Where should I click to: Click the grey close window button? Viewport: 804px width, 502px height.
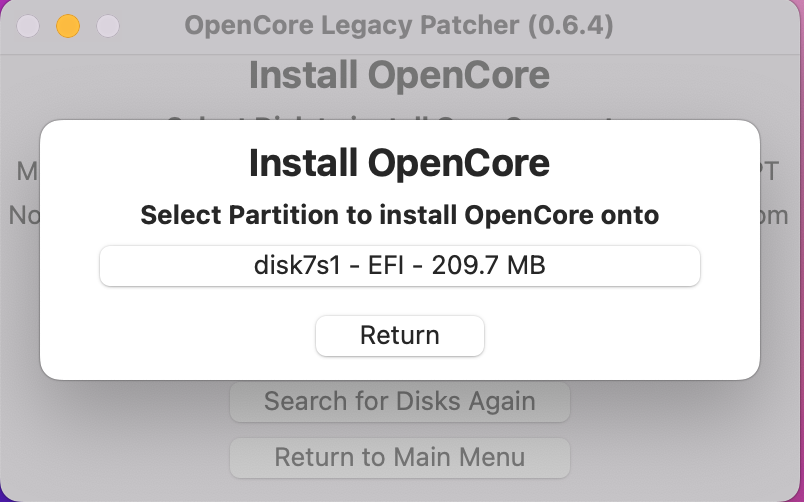tap(28, 26)
